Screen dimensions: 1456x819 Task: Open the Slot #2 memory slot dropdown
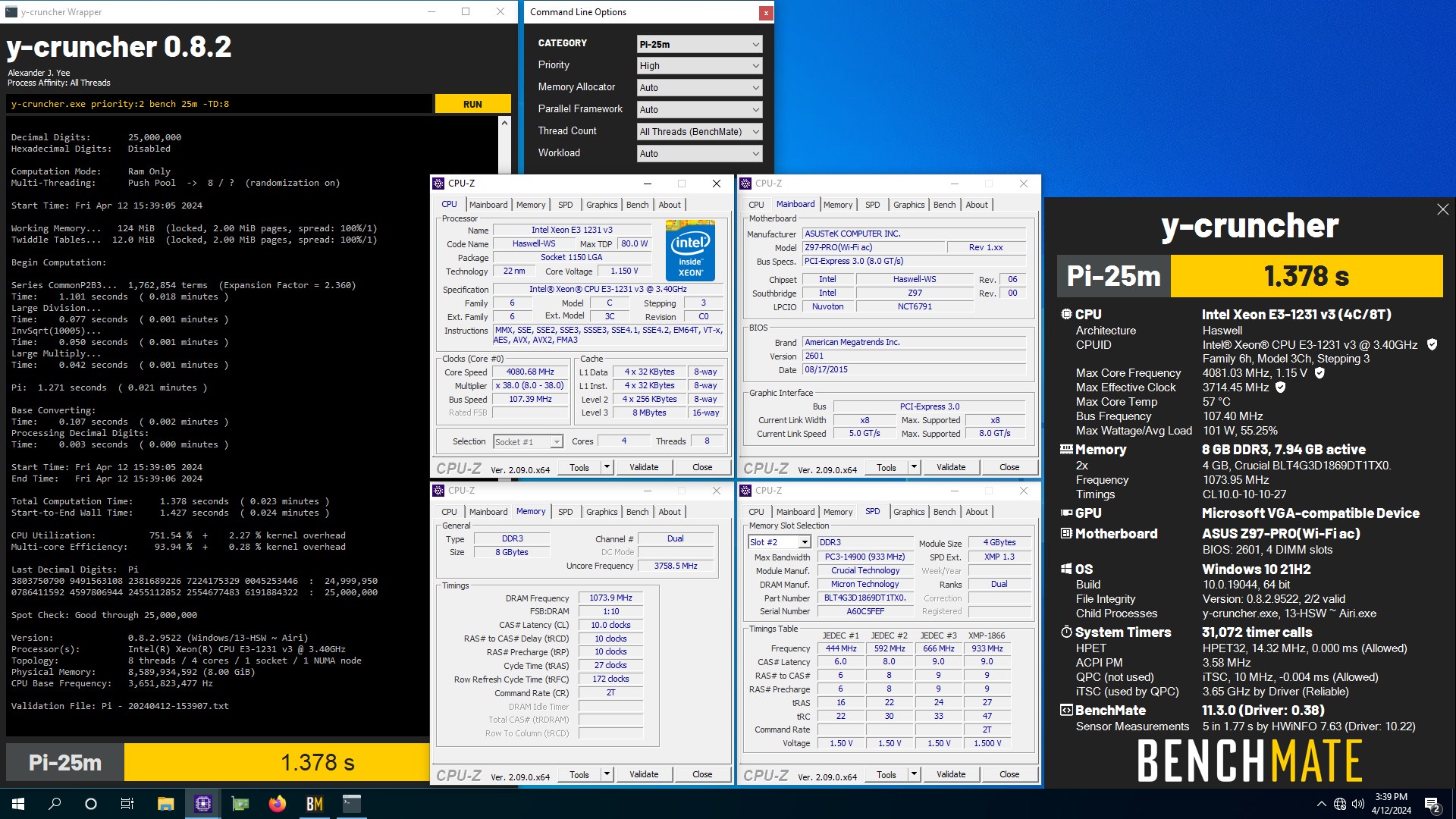779,542
